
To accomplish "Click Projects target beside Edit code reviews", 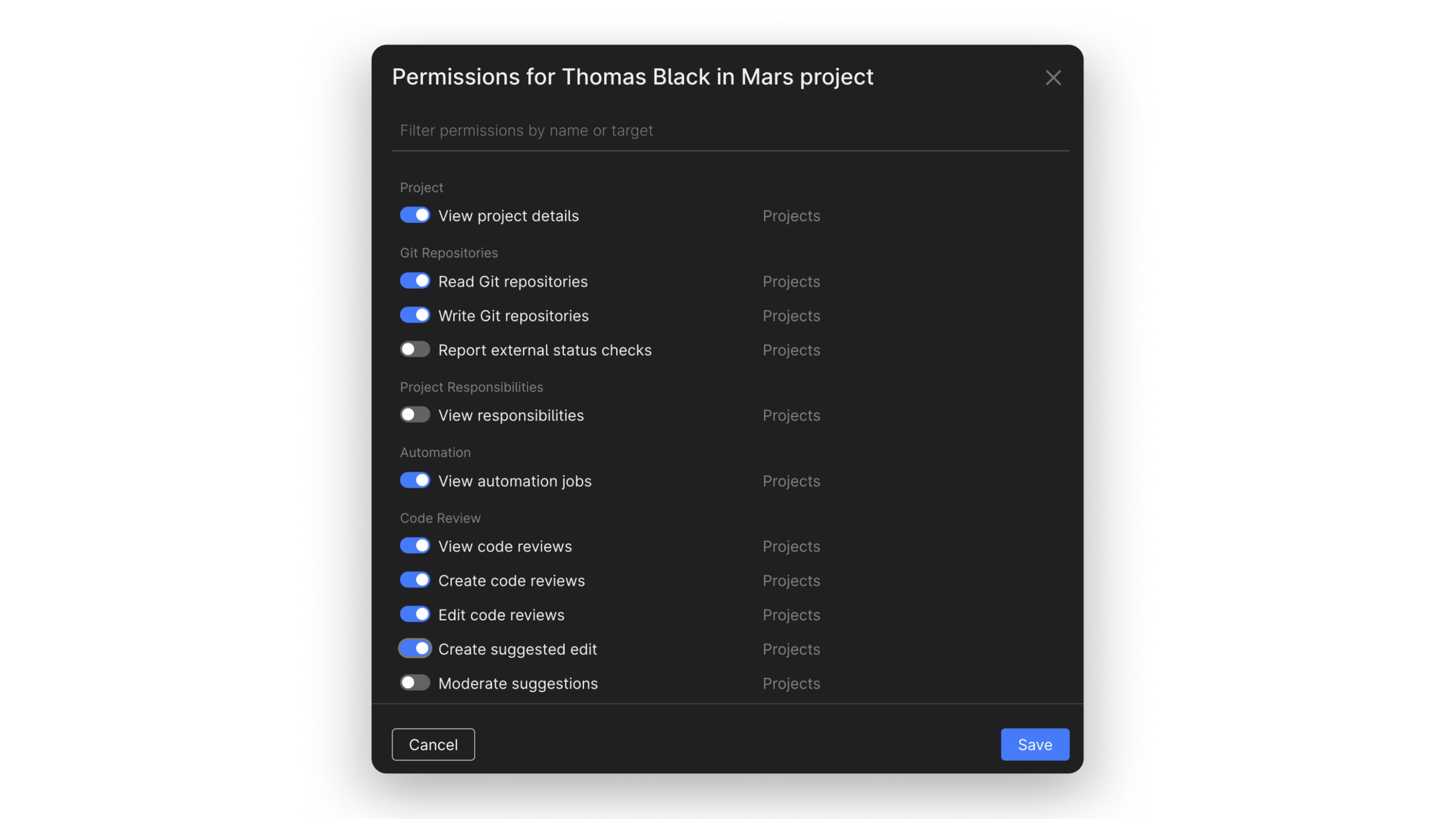I will (x=791, y=615).
